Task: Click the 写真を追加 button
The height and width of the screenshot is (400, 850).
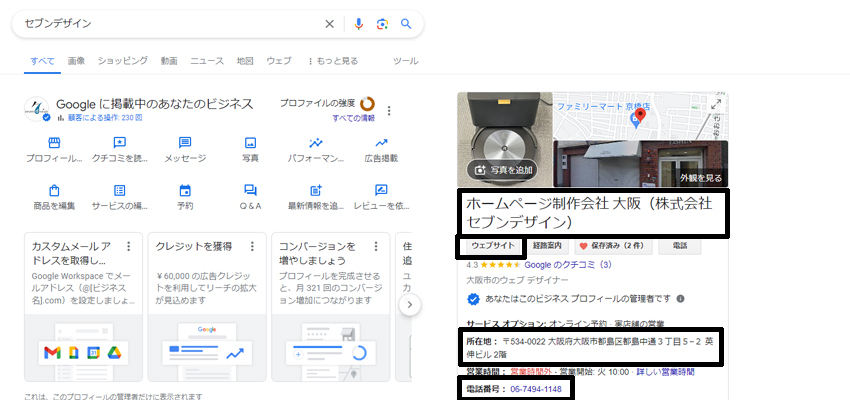Action: coord(503,170)
